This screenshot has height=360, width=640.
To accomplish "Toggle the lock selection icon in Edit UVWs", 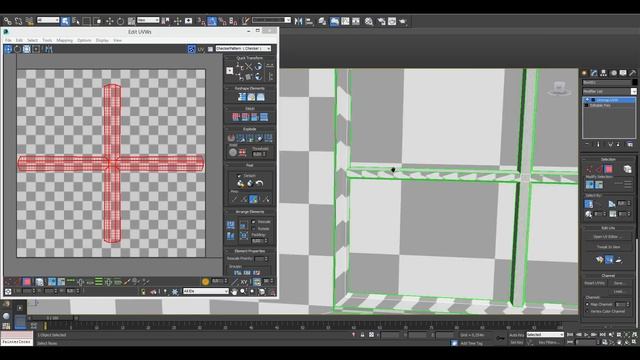I will pos(143,291).
